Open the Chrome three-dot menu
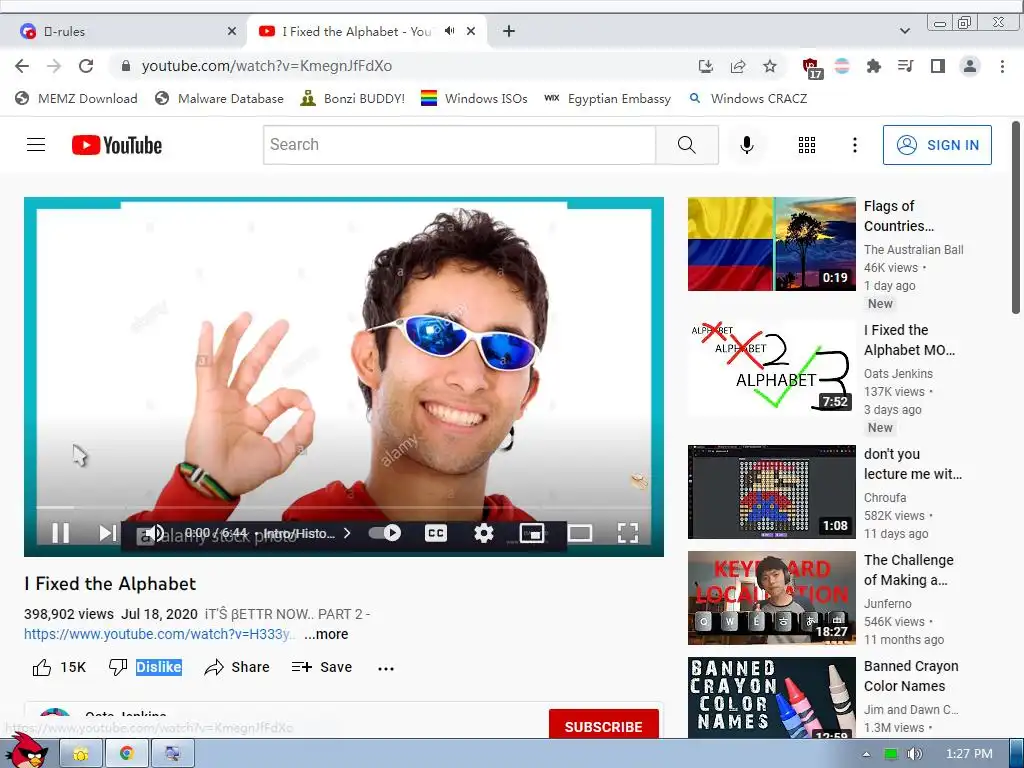The width and height of the screenshot is (1024, 768). 1002,66
